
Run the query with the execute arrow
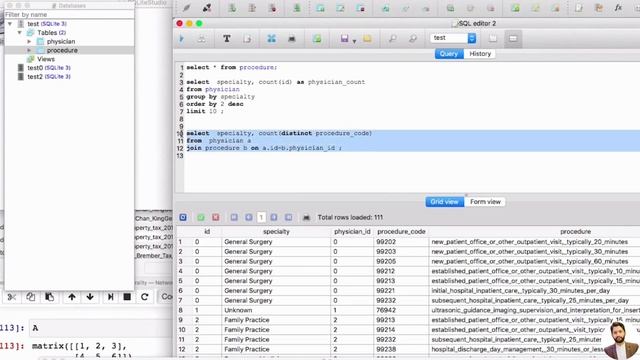182,39
